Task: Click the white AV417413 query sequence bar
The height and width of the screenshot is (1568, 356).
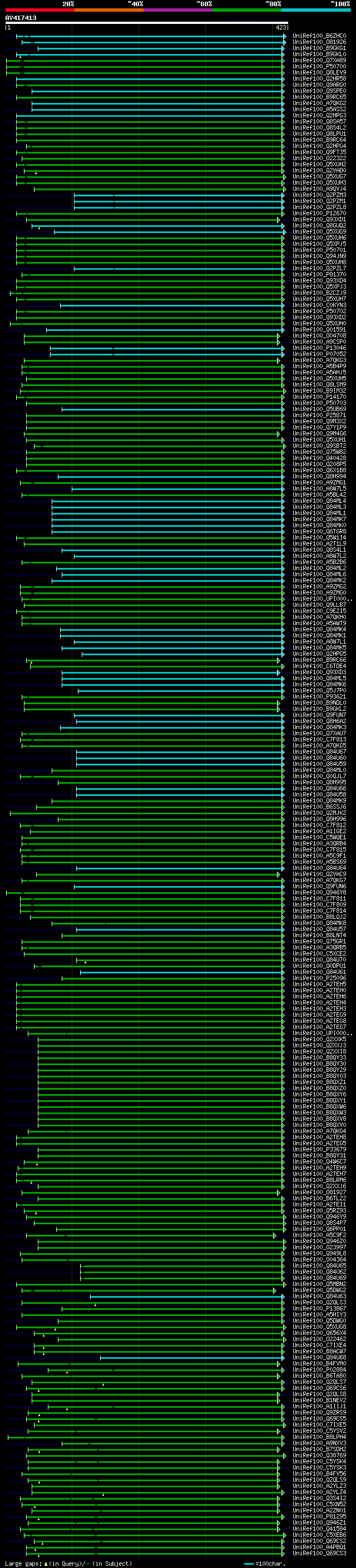Action: coord(147,22)
